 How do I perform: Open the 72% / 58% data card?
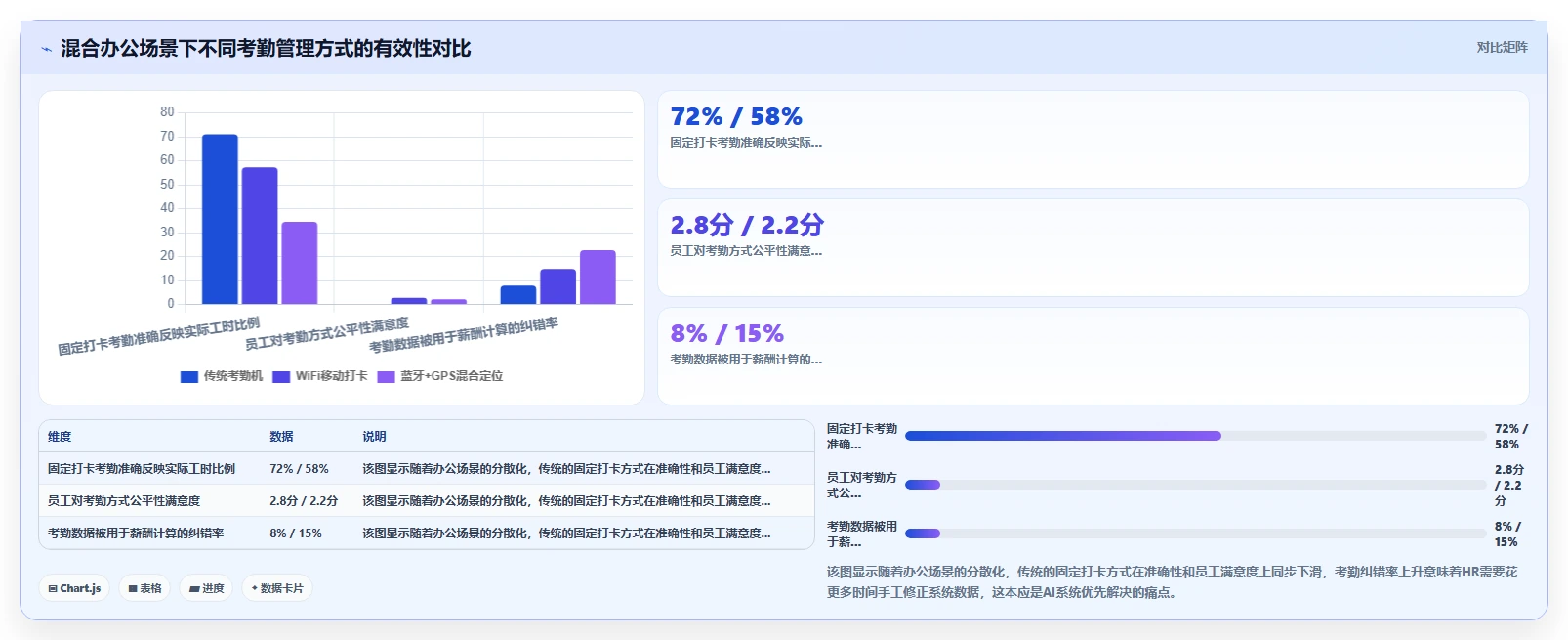1093,139
